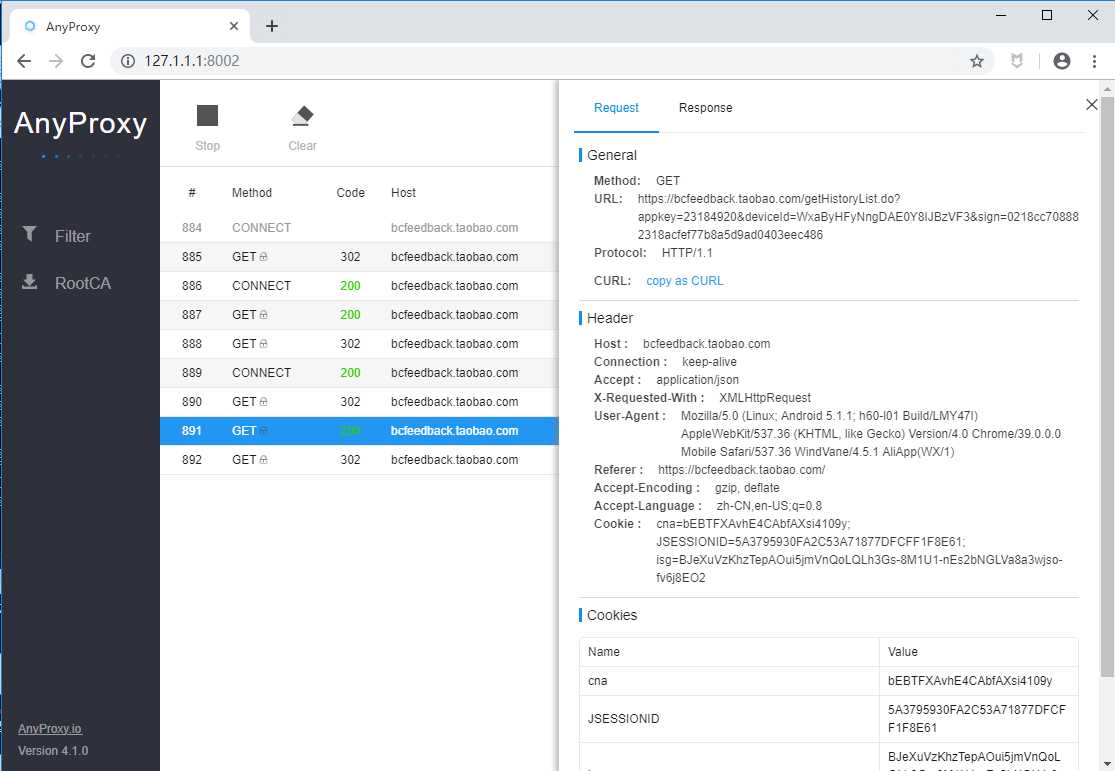Click the Host column header
Image resolution: width=1115 pixels, height=771 pixels.
click(x=403, y=193)
